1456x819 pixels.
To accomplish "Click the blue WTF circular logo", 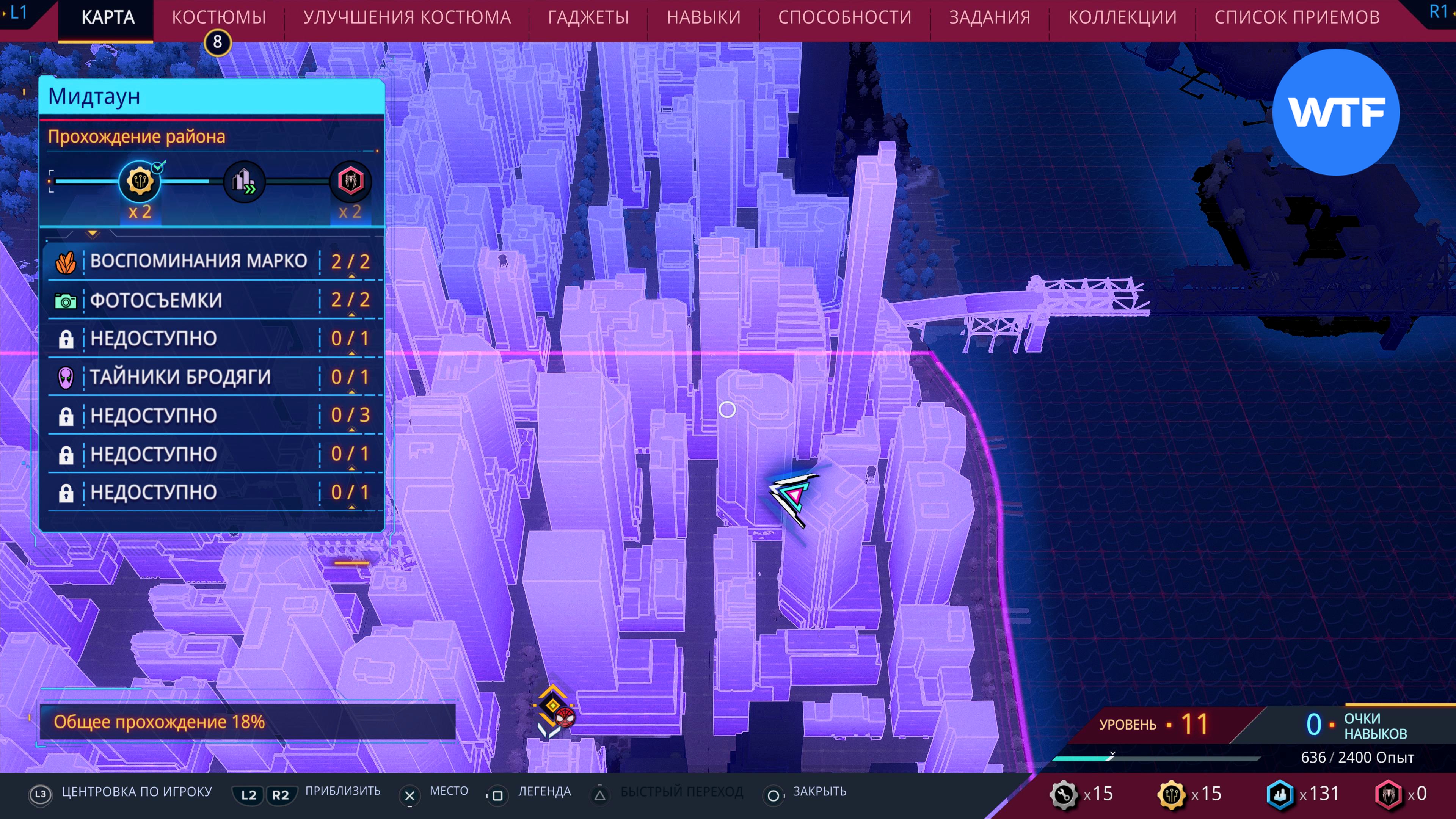I will click(1335, 112).
